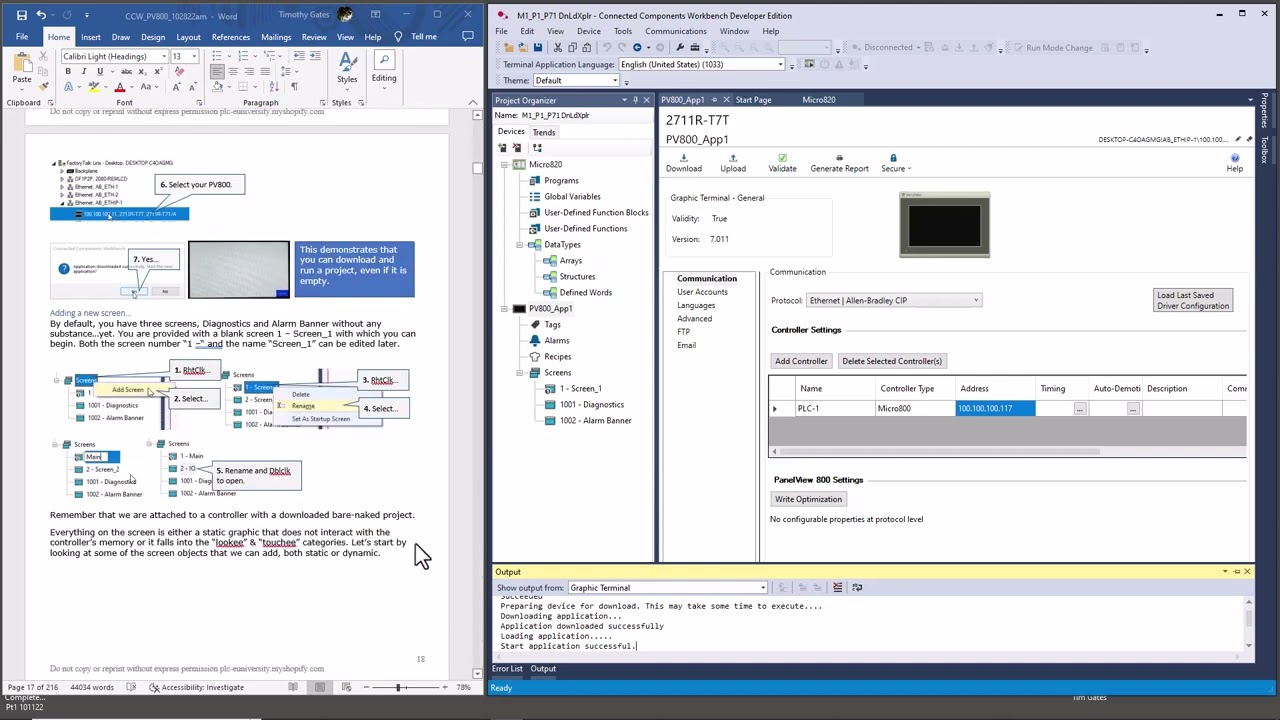The width and height of the screenshot is (1280, 720).
Task: Select 1002 - Alarm Banner in tree
Action: 595,420
